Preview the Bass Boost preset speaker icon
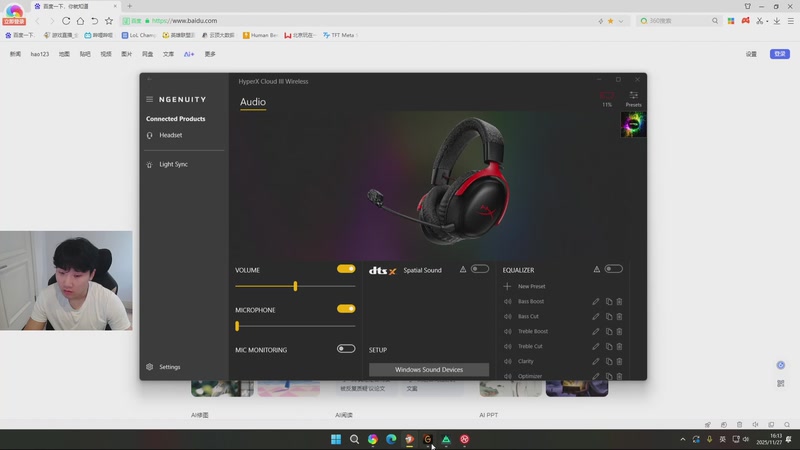 pyautogui.click(x=508, y=302)
